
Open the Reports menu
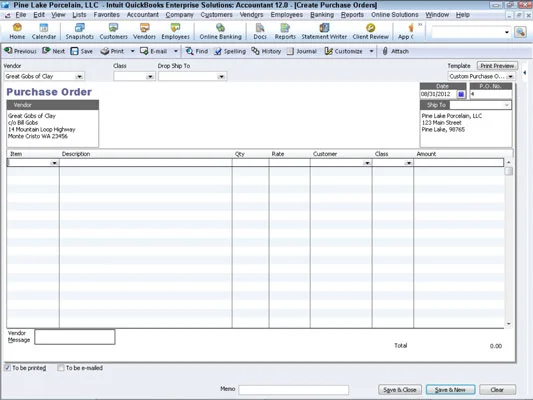[x=352, y=15]
